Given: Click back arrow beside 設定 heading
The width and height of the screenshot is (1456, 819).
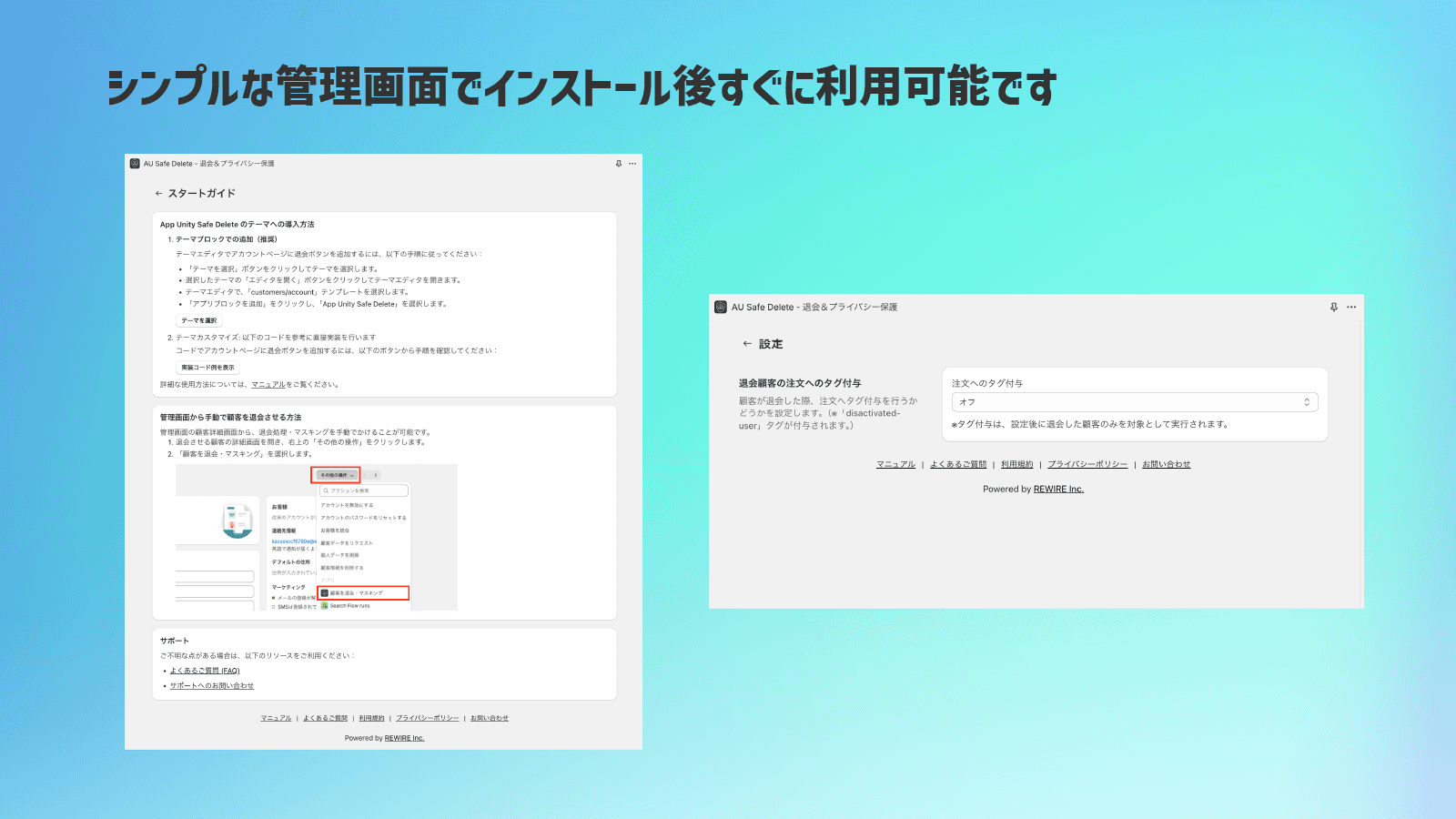Looking at the screenshot, I should (x=747, y=344).
